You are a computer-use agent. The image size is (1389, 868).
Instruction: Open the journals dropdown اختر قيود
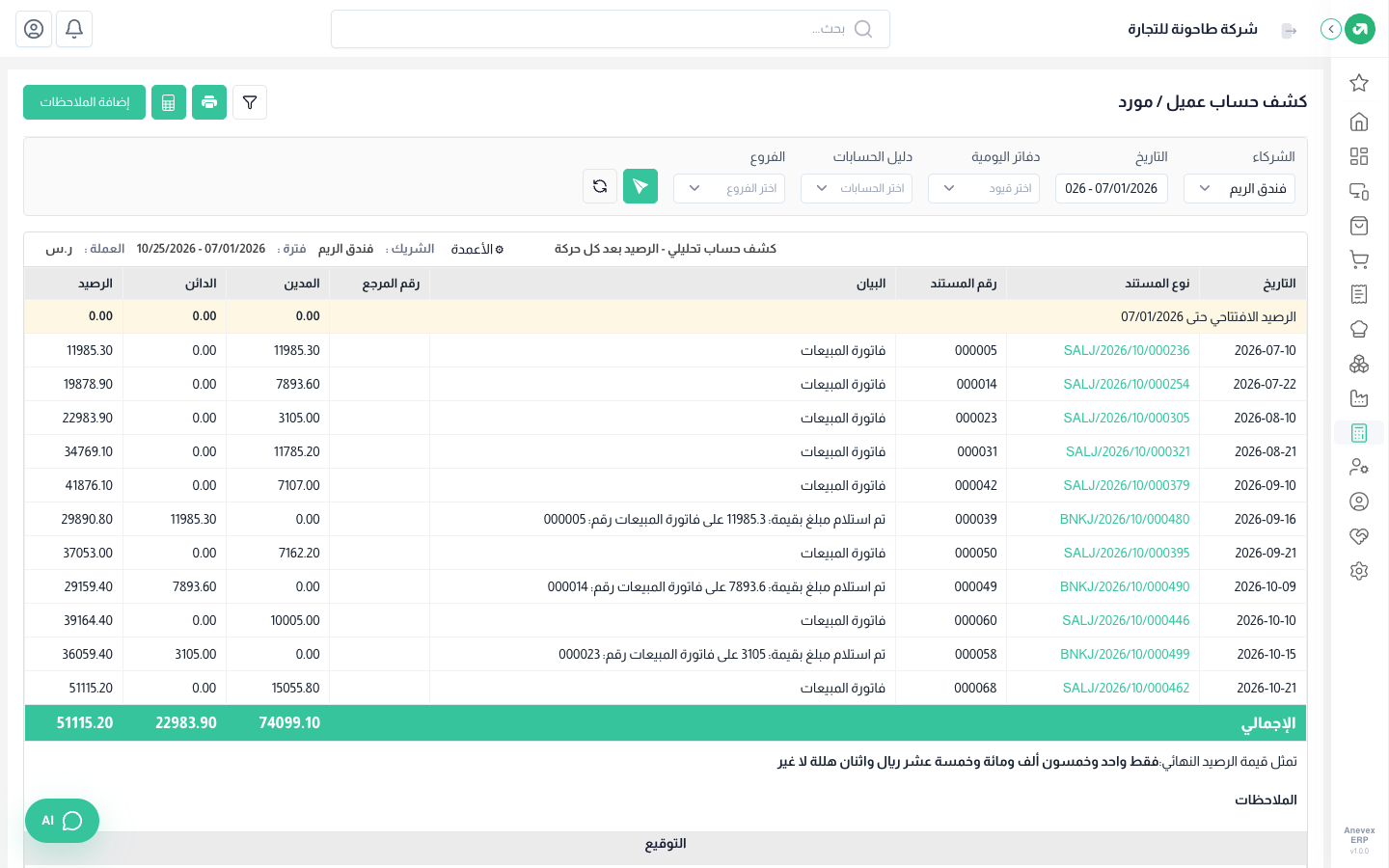[984, 188]
